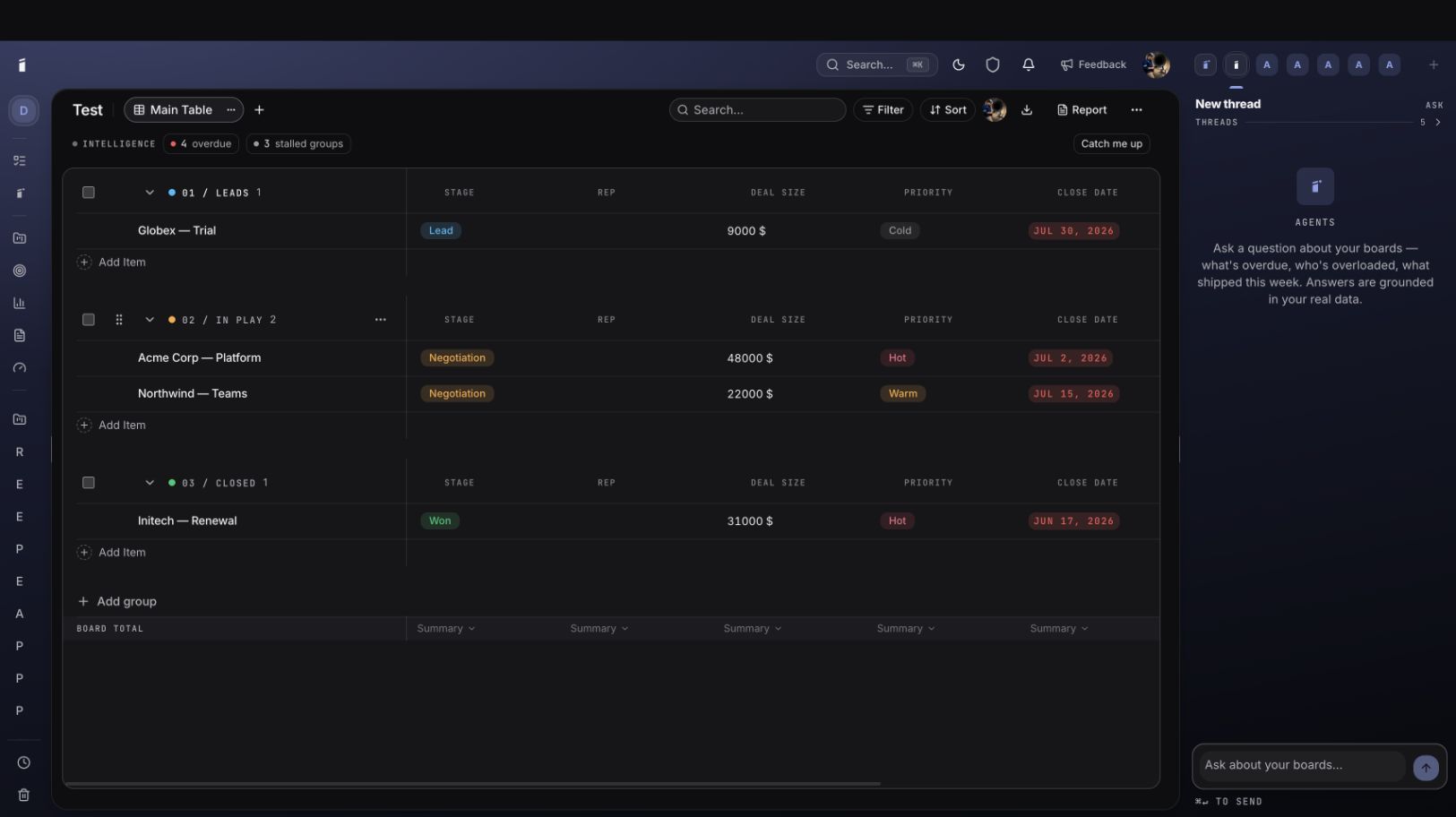The width and height of the screenshot is (1456, 817).
Task: Open the trash icon in sidebar
Action: tap(23, 795)
